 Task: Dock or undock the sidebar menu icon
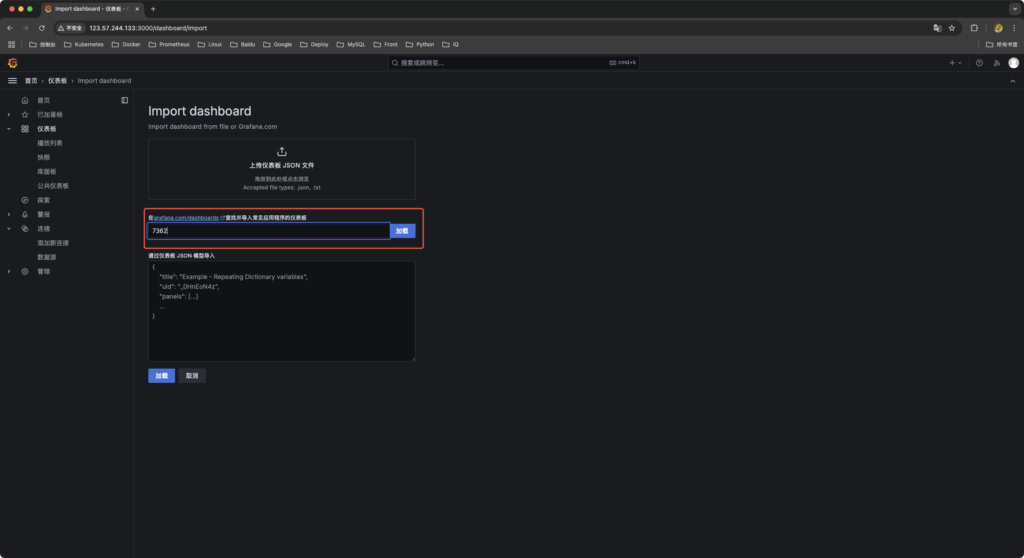pos(125,100)
